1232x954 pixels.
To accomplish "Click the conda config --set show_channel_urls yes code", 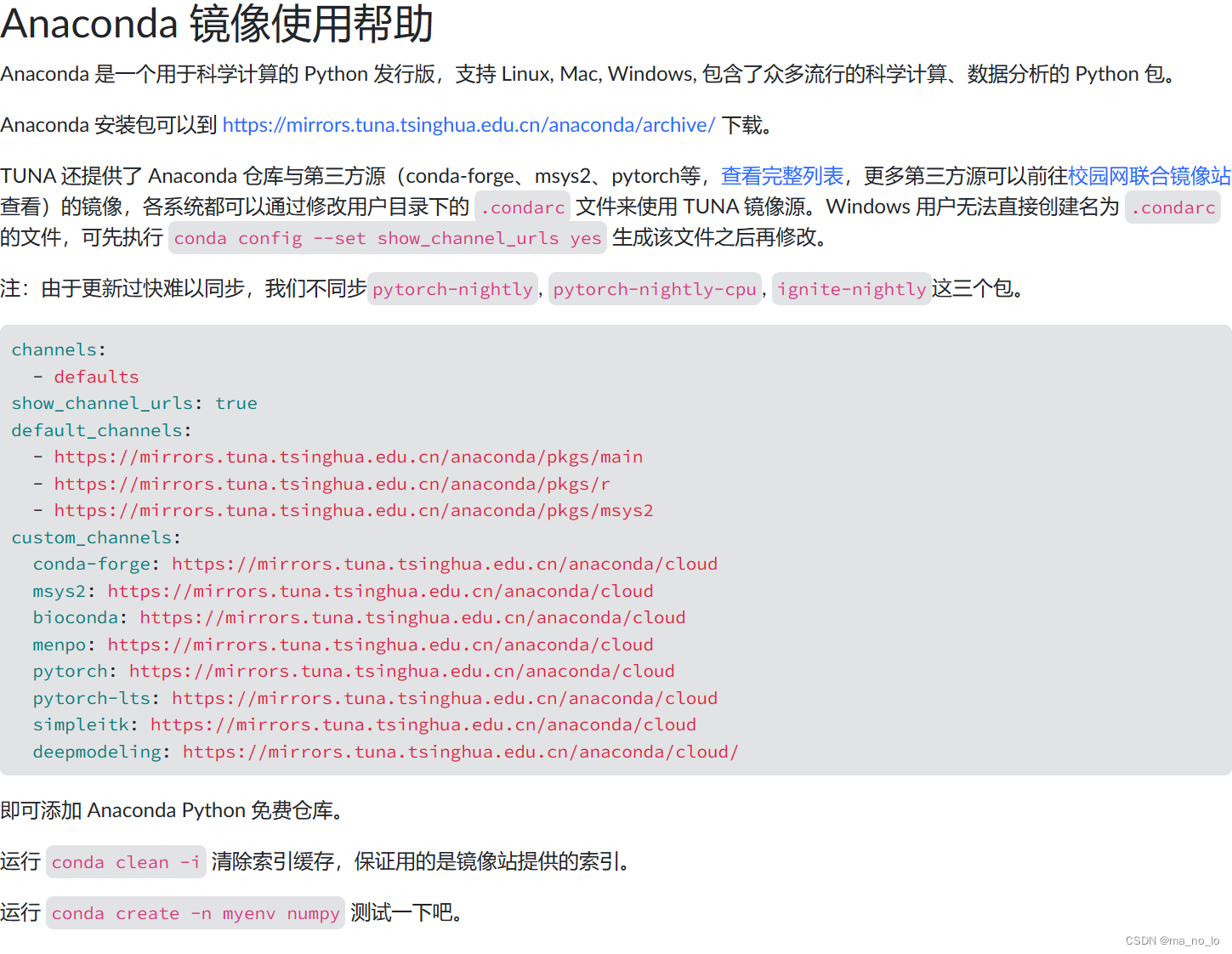I will tap(388, 238).
